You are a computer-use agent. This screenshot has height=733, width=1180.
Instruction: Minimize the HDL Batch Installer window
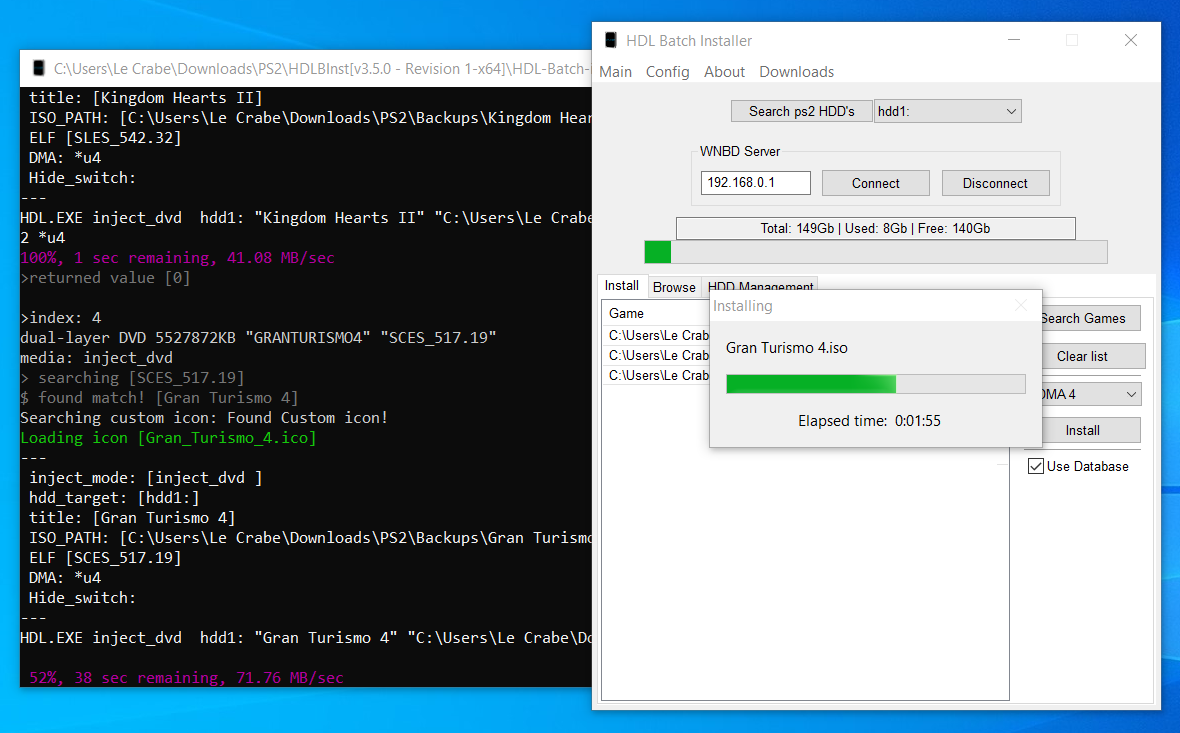(x=1014, y=40)
